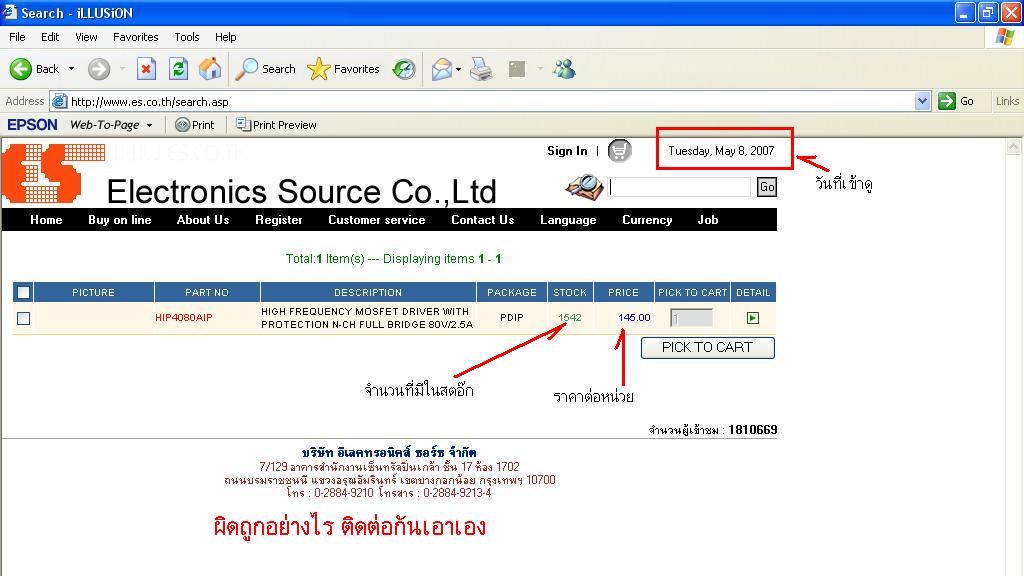Open the File menu

(17, 37)
